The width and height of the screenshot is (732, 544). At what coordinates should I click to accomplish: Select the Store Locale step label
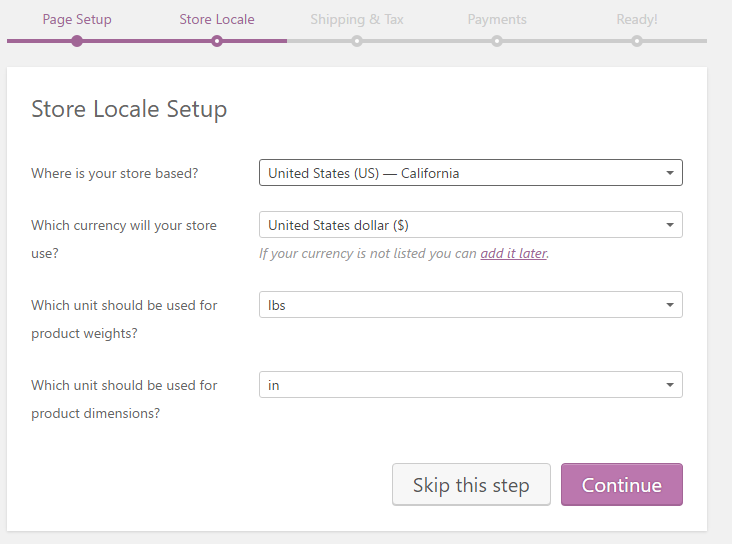[217, 20]
